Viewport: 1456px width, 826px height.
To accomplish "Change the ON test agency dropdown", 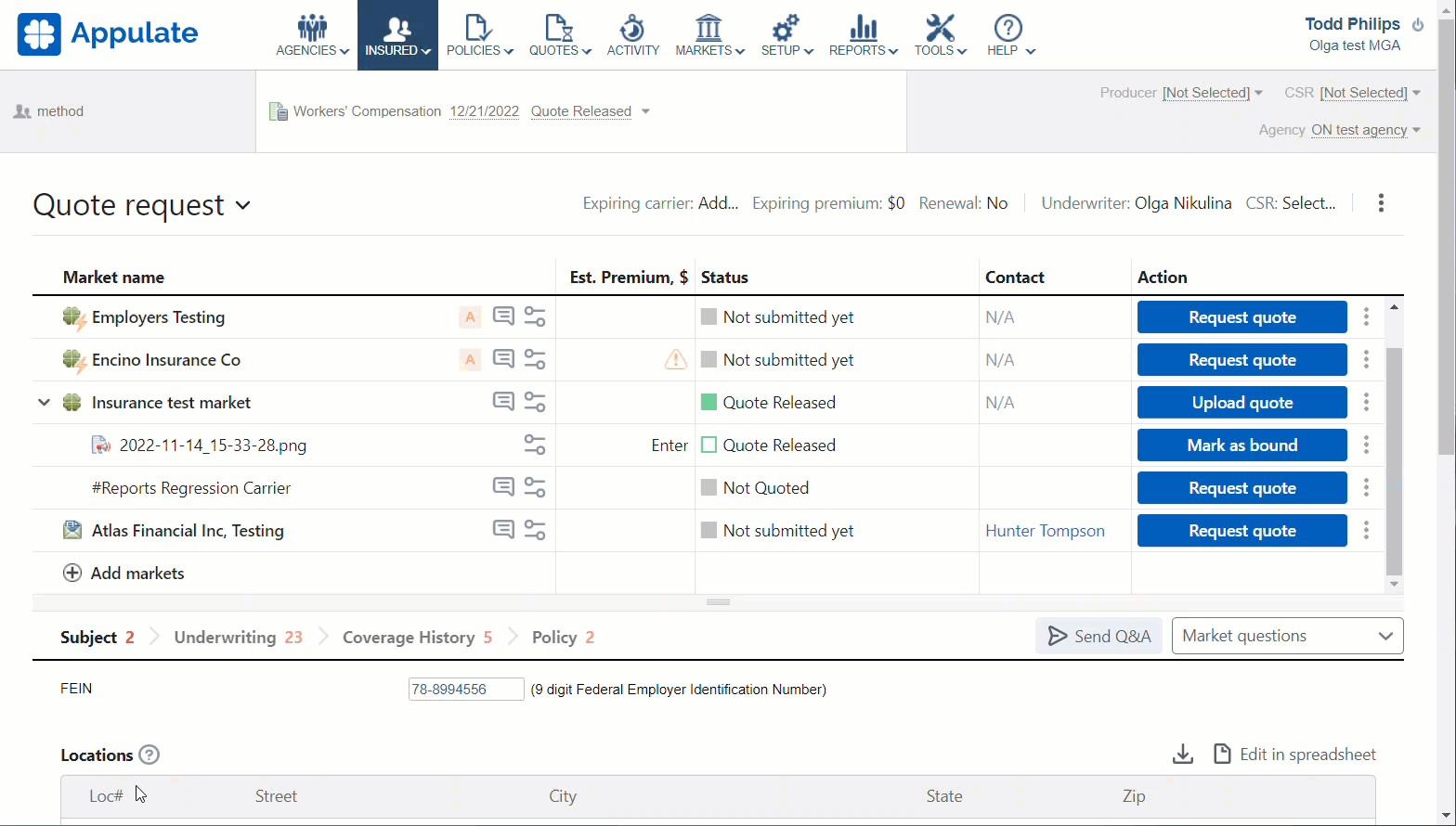I will [x=1365, y=130].
